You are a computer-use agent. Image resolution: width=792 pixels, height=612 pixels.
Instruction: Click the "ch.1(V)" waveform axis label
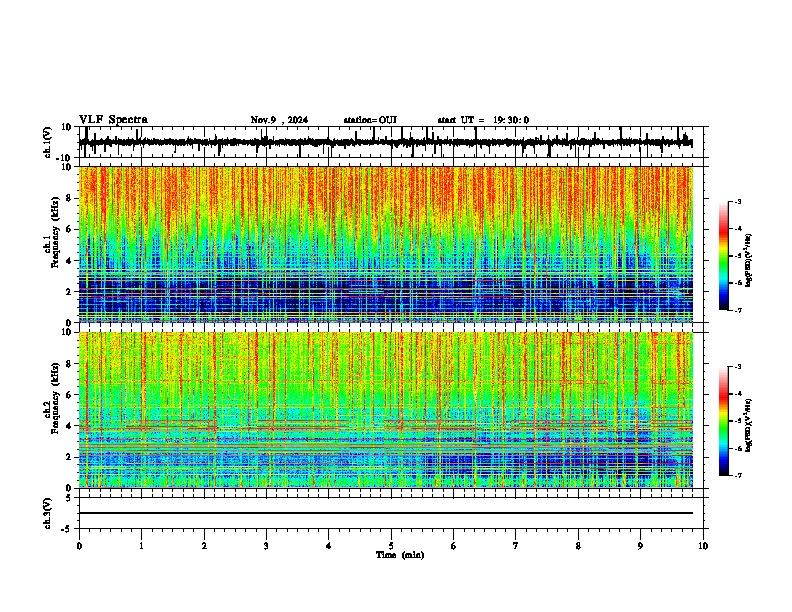pos(48,142)
